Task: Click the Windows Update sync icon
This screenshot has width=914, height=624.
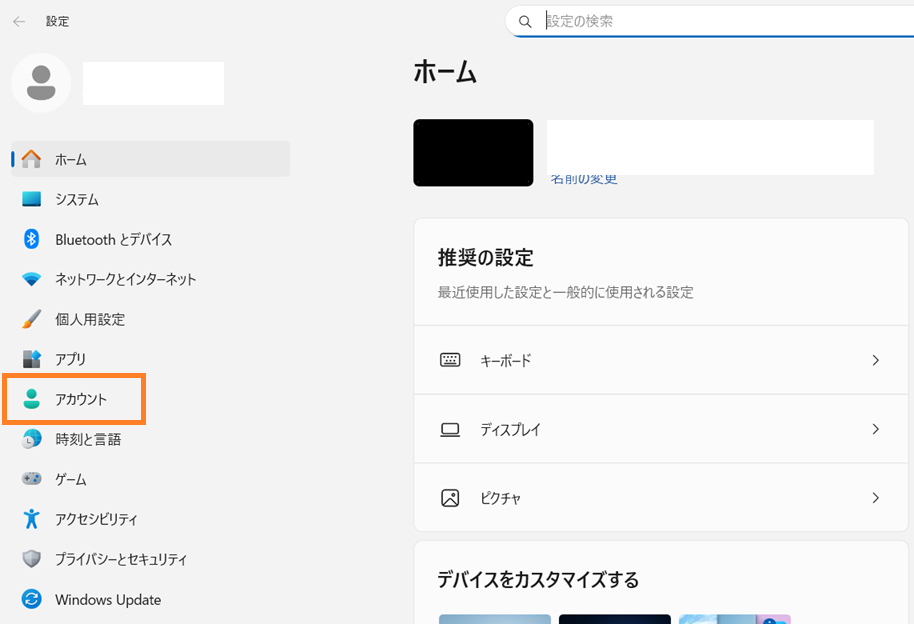Action: 31,599
